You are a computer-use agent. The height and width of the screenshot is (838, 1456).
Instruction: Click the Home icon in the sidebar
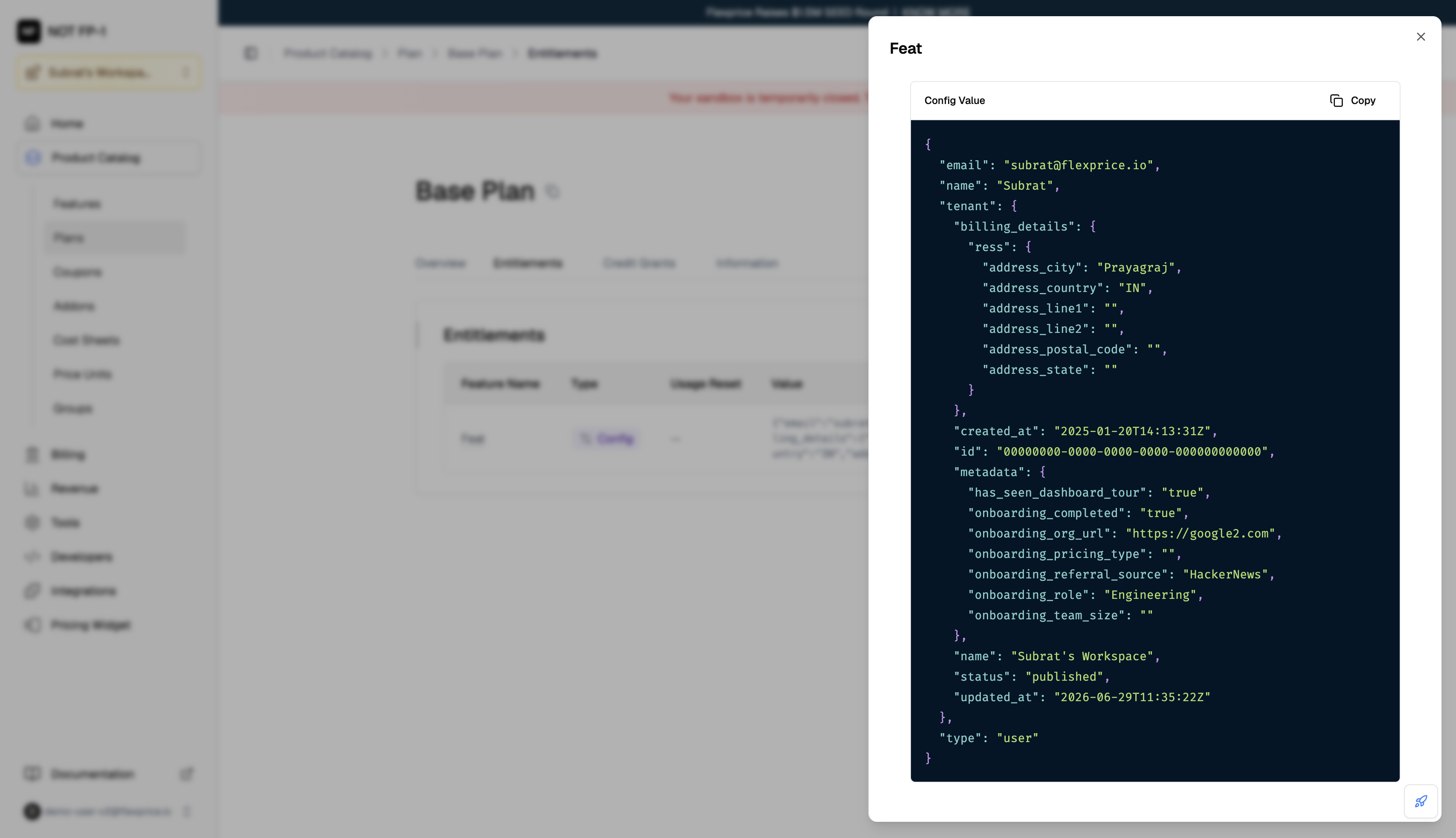[33, 124]
